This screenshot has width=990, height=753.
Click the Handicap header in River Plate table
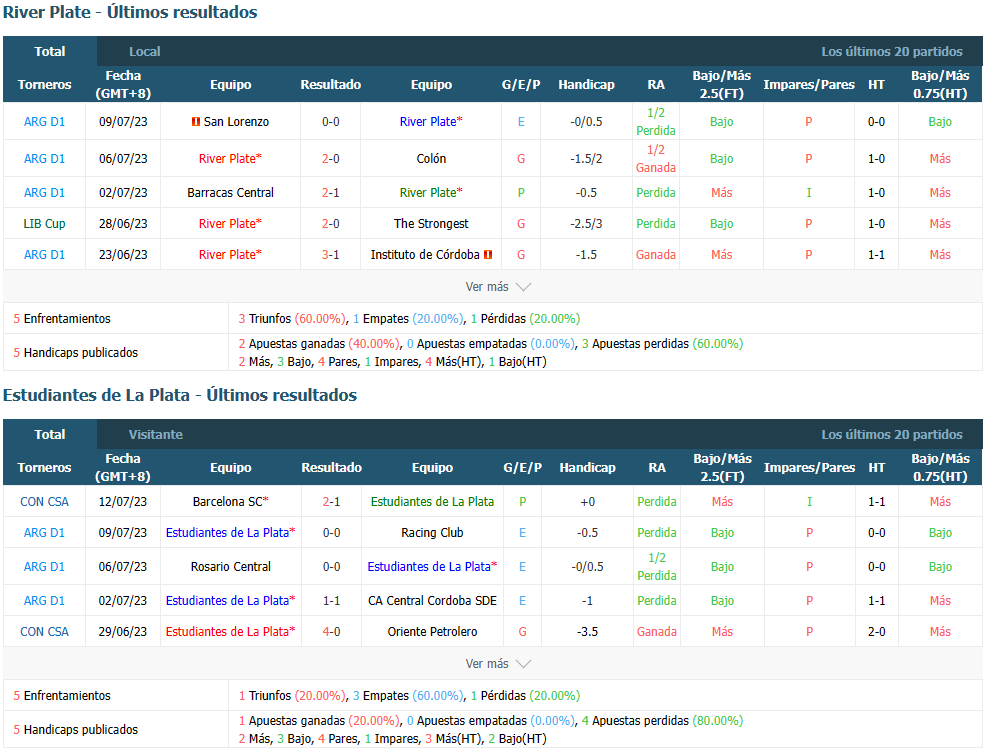point(587,85)
